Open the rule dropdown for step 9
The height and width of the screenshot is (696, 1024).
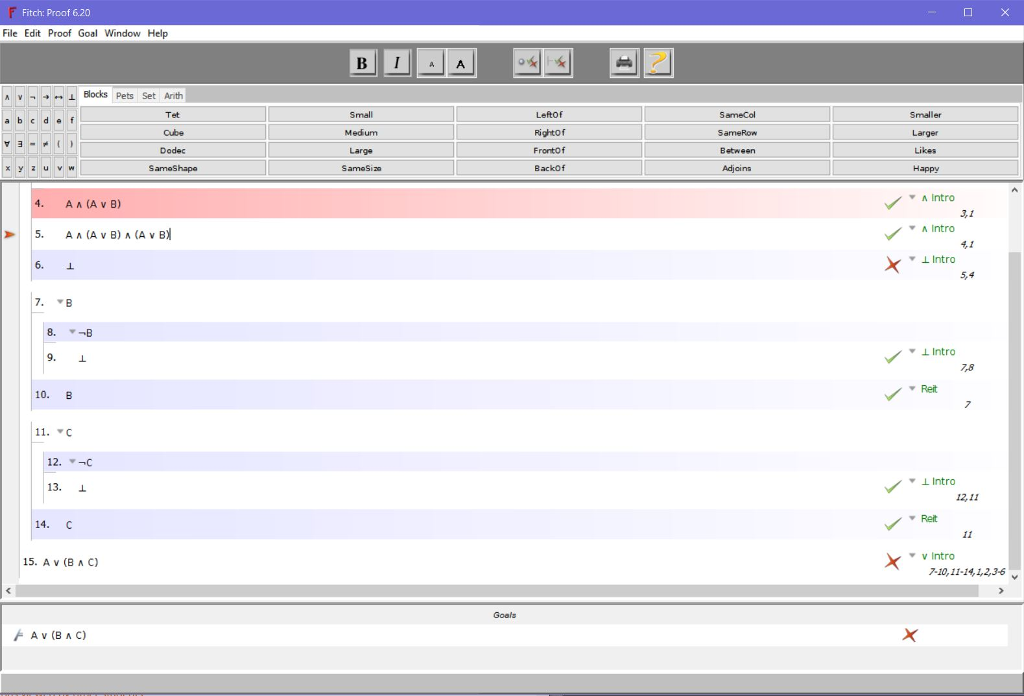(x=912, y=351)
